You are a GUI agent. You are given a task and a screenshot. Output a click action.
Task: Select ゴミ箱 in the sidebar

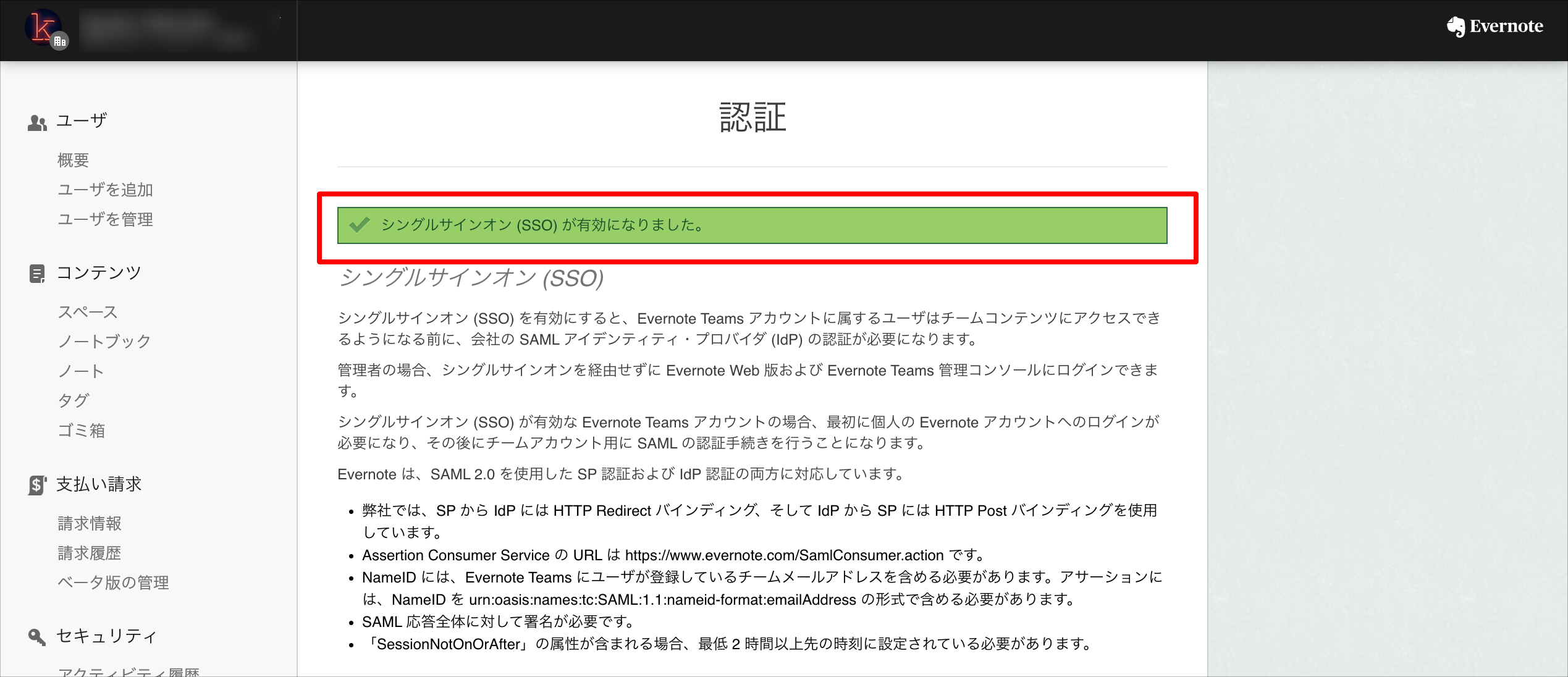click(82, 431)
